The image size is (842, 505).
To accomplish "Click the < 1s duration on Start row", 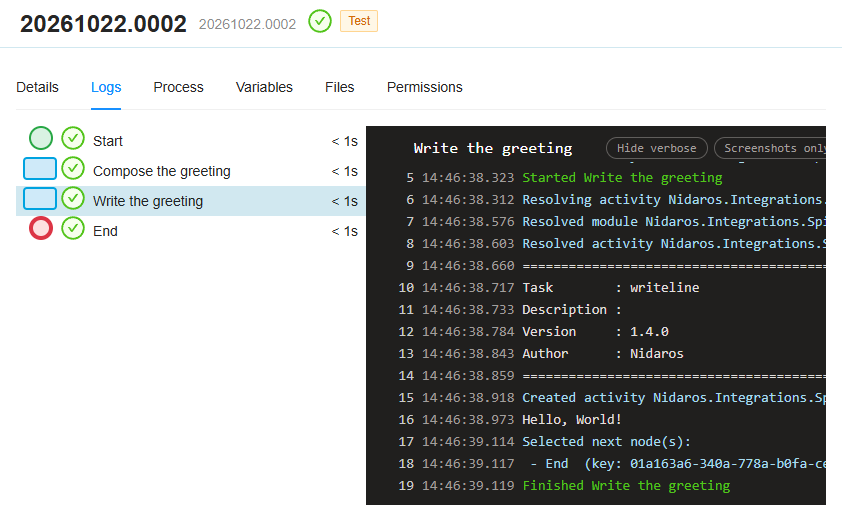I will click(345, 141).
